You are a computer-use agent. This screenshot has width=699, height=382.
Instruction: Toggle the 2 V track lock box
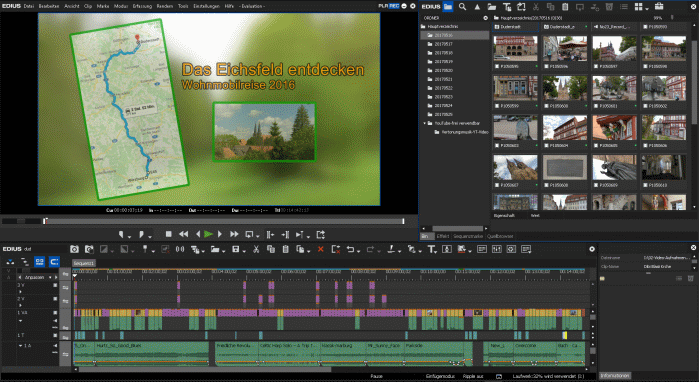55,299
